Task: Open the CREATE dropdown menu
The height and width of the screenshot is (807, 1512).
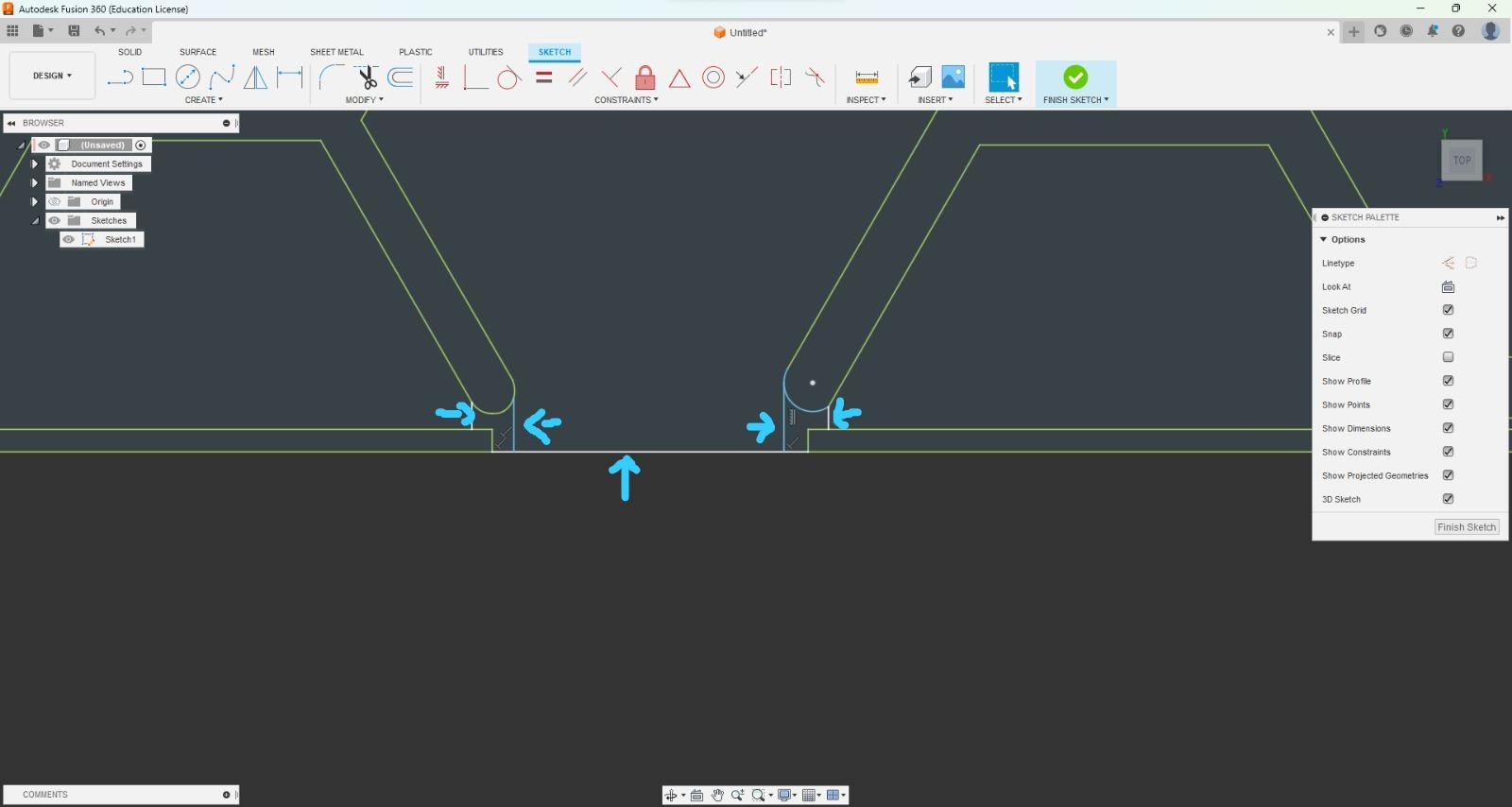Action: pos(204,100)
